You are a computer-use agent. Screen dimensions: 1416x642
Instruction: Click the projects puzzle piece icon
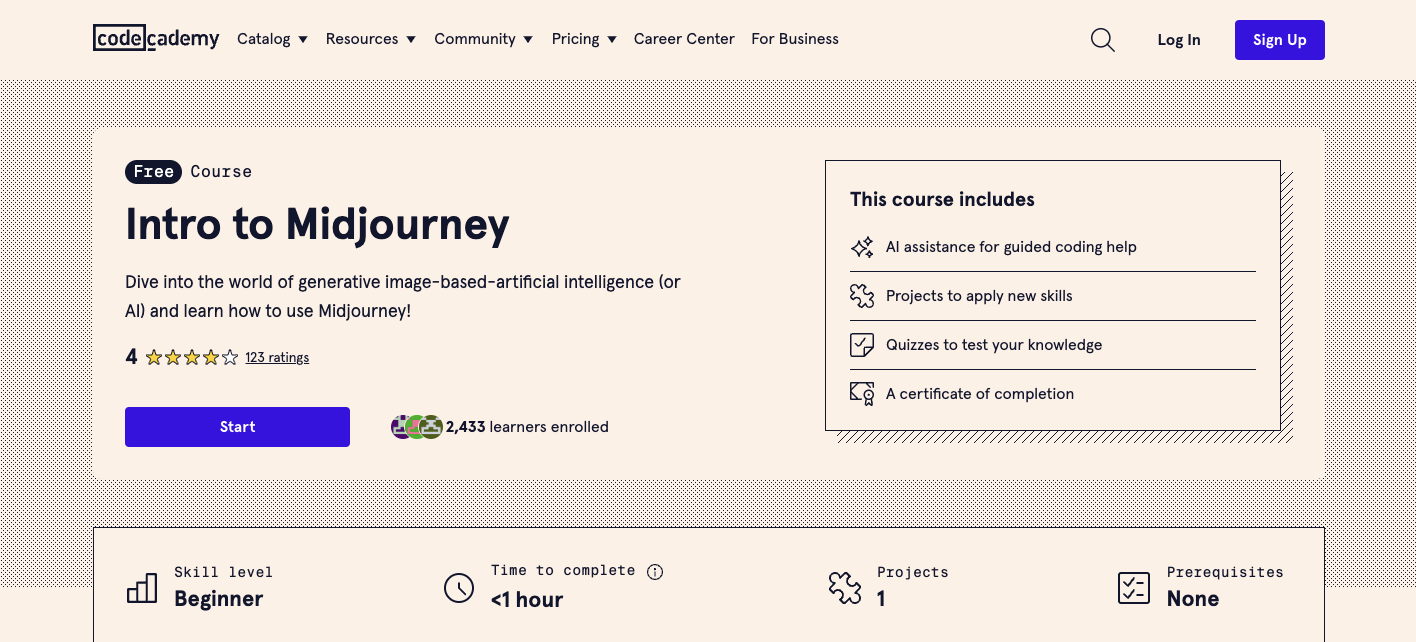coord(862,295)
